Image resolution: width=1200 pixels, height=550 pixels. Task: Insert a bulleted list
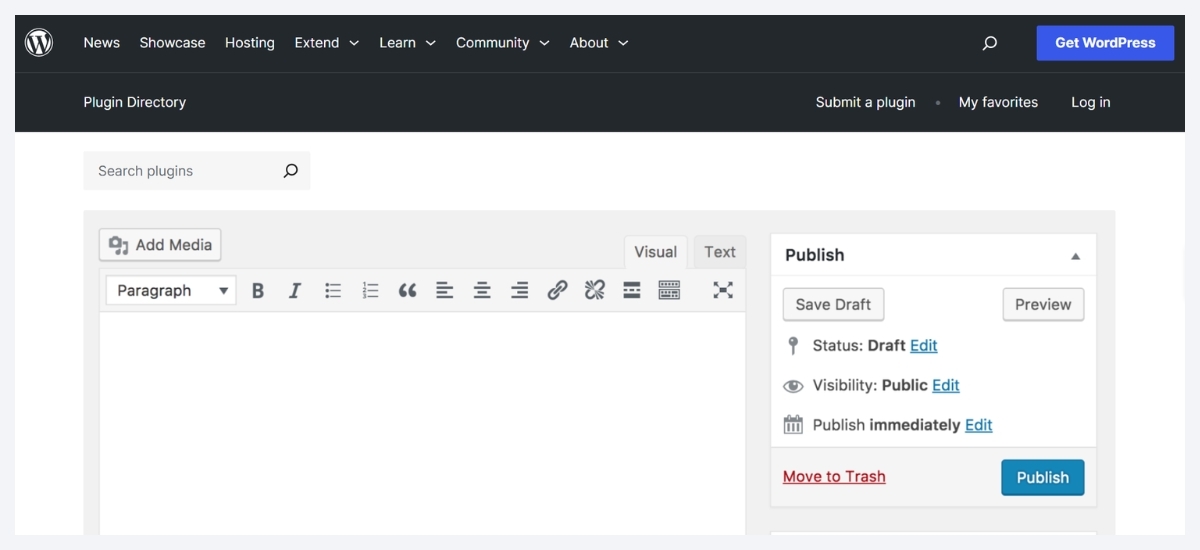pos(333,291)
